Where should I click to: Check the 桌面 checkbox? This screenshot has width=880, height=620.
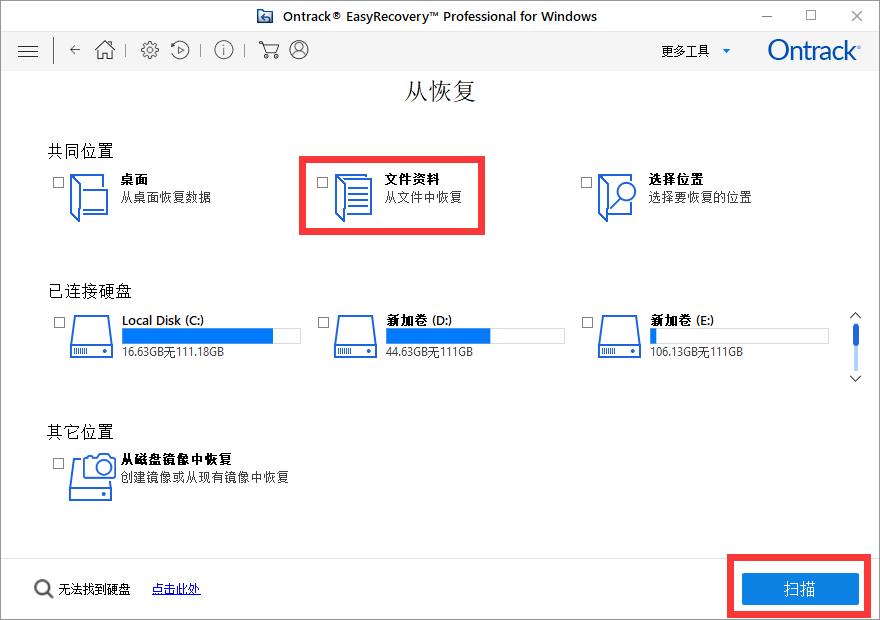click(x=58, y=182)
